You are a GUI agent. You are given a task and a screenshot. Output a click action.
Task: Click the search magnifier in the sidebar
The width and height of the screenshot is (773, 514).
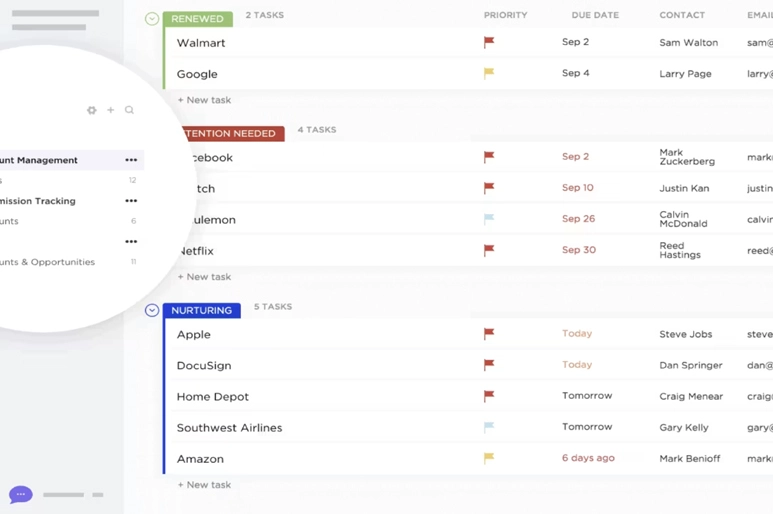pos(129,110)
